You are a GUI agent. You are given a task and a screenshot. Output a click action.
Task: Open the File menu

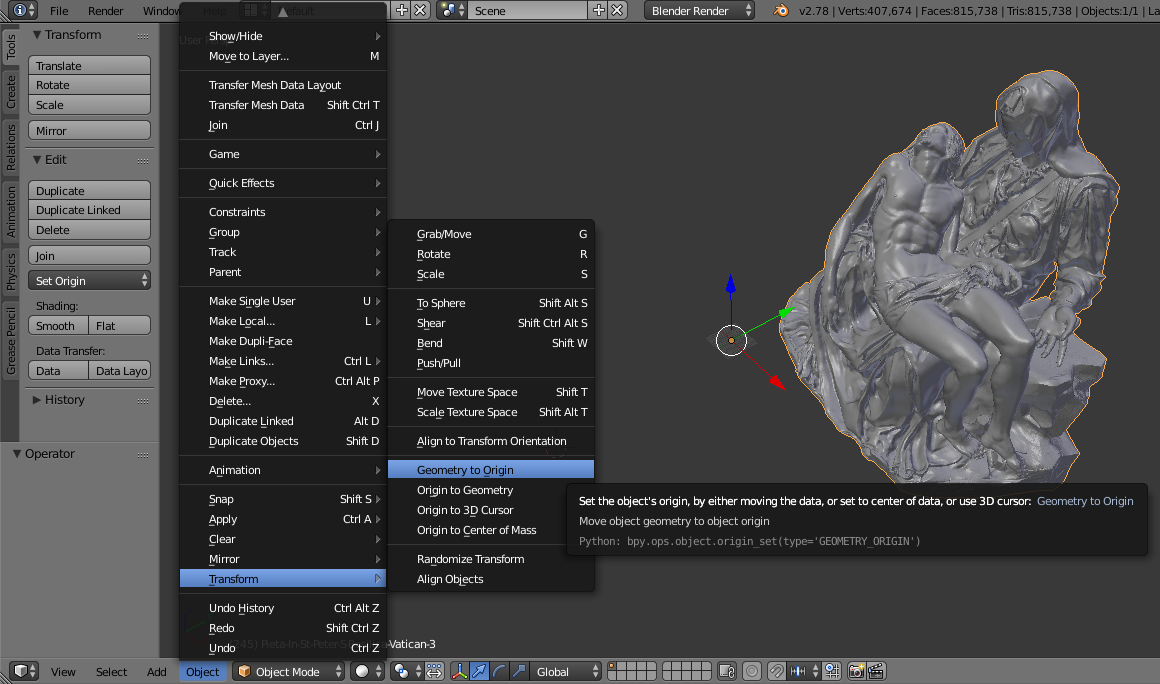(59, 10)
